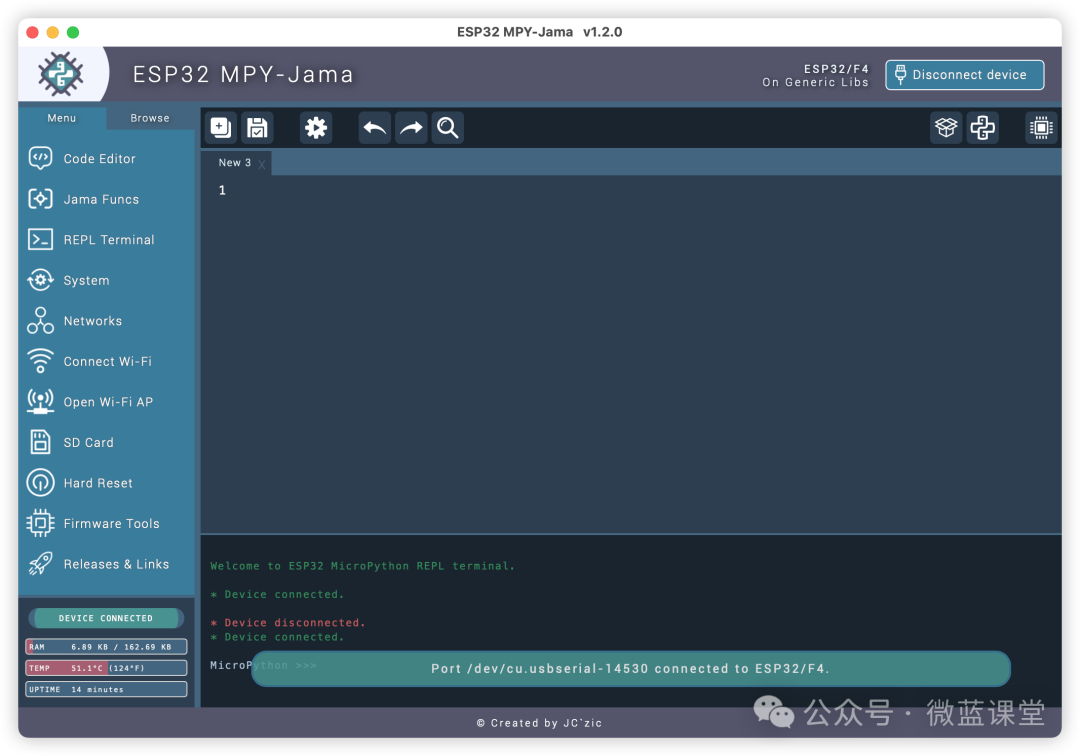This screenshot has height=756, width=1080.
Task: Click the new file icon in toolbar
Action: (x=220, y=127)
